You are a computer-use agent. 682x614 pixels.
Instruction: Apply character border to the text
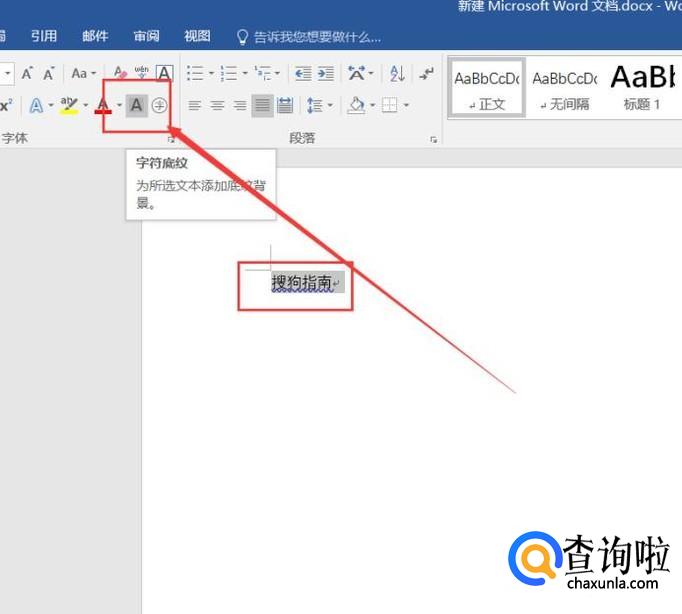164,73
